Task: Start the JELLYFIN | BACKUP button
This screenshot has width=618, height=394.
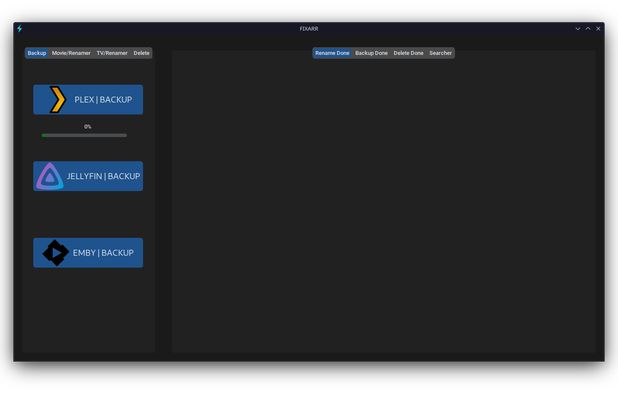Action: click(88, 176)
